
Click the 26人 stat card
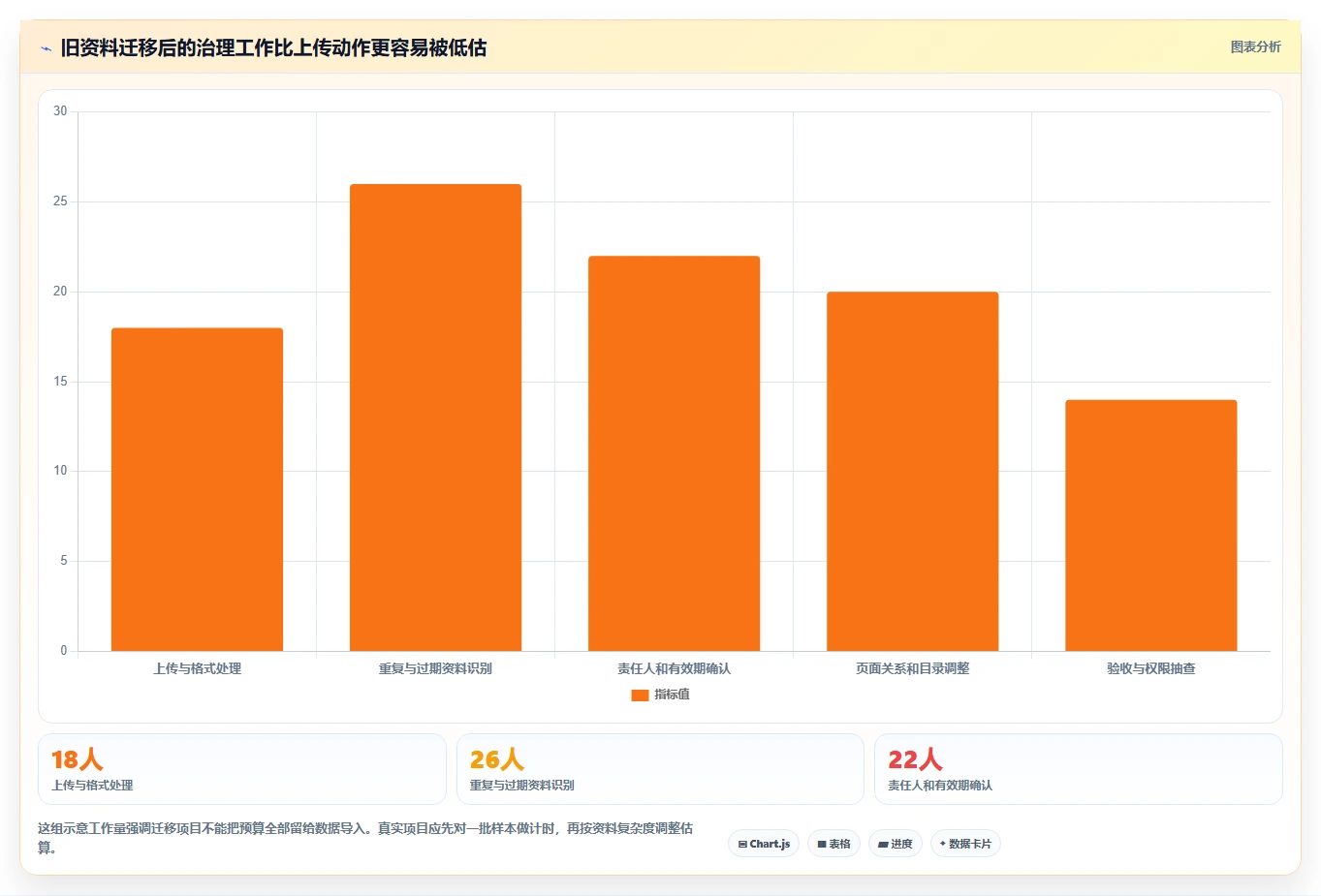tap(660, 769)
